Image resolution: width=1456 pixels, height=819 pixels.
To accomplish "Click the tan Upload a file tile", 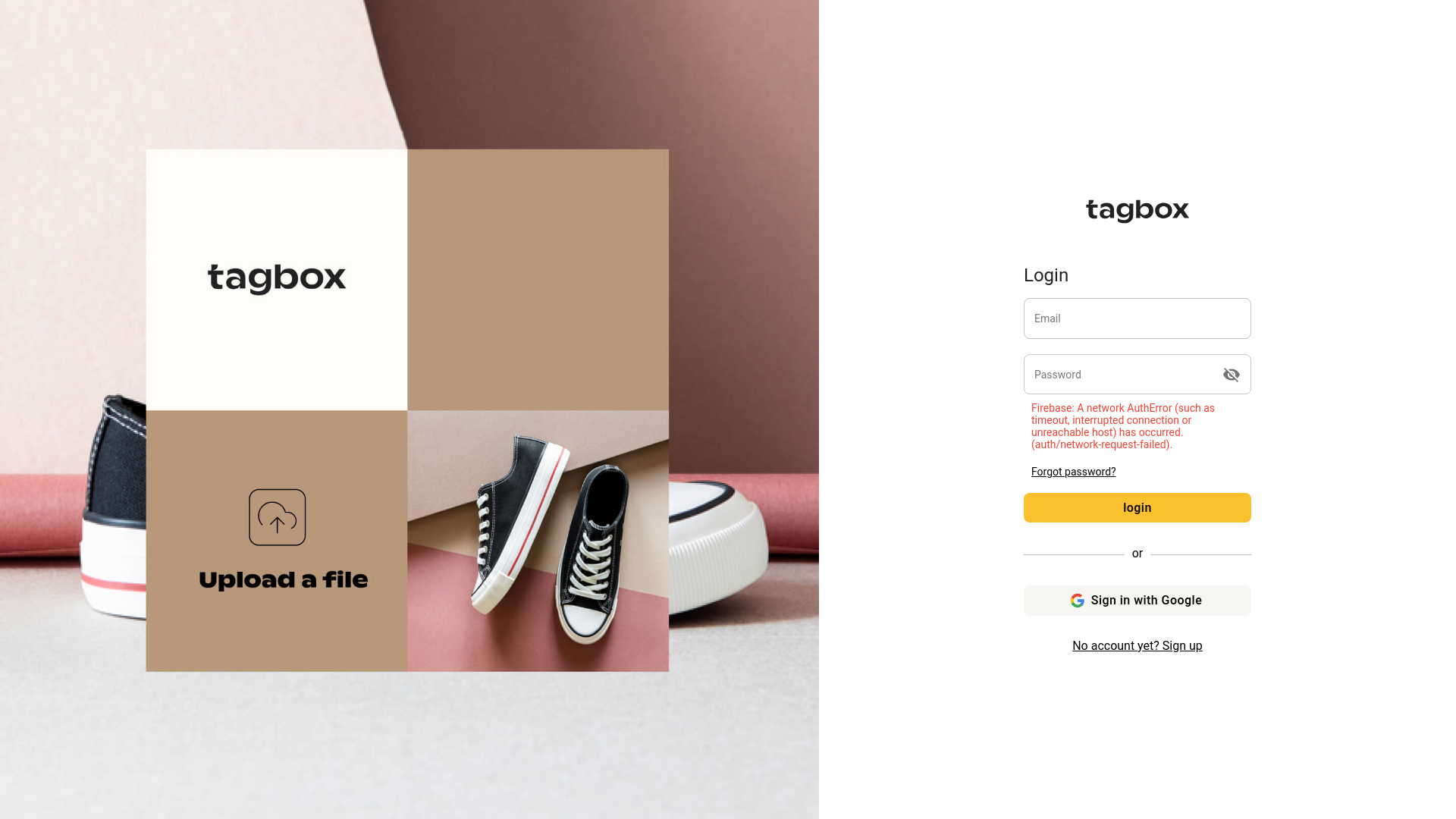I will (277, 541).
